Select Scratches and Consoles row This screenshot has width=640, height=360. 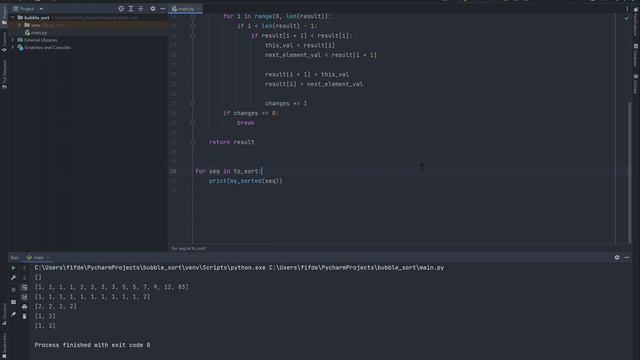[88, 47]
